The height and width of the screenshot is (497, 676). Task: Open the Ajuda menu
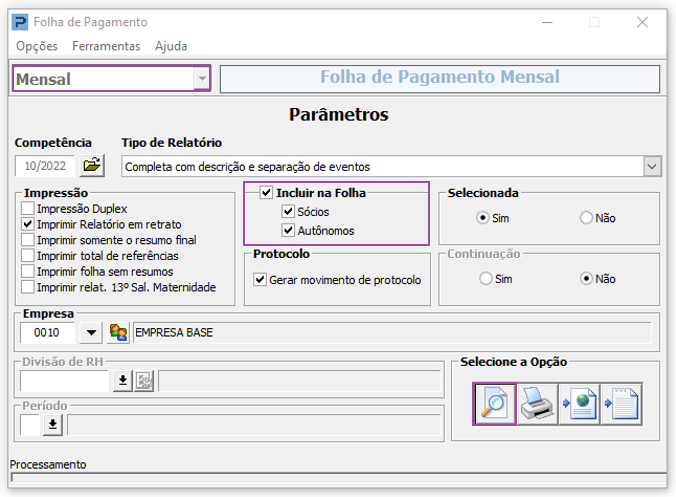tap(171, 46)
